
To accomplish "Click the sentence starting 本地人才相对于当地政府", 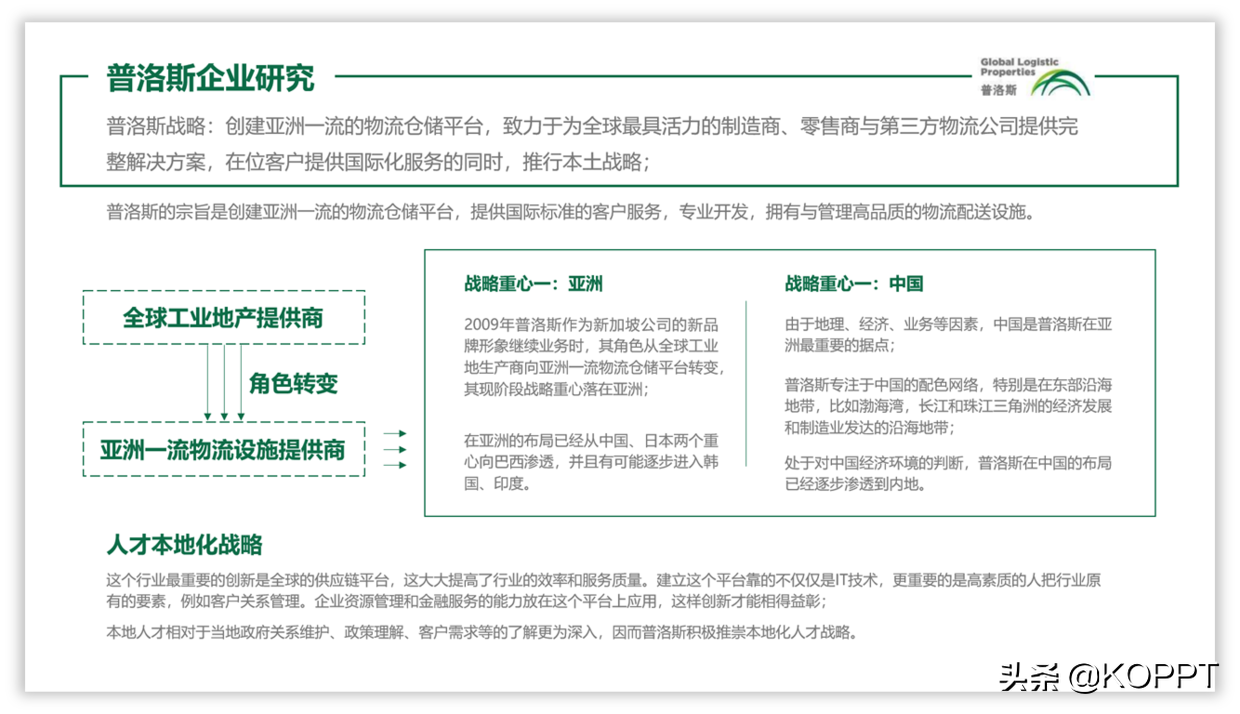I will (x=482, y=632).
